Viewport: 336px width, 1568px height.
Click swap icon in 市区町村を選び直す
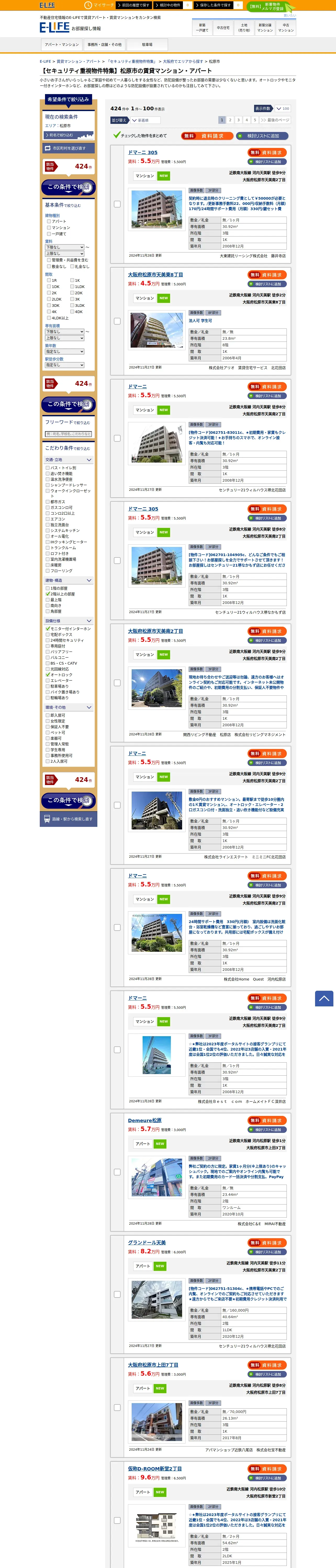(x=48, y=148)
